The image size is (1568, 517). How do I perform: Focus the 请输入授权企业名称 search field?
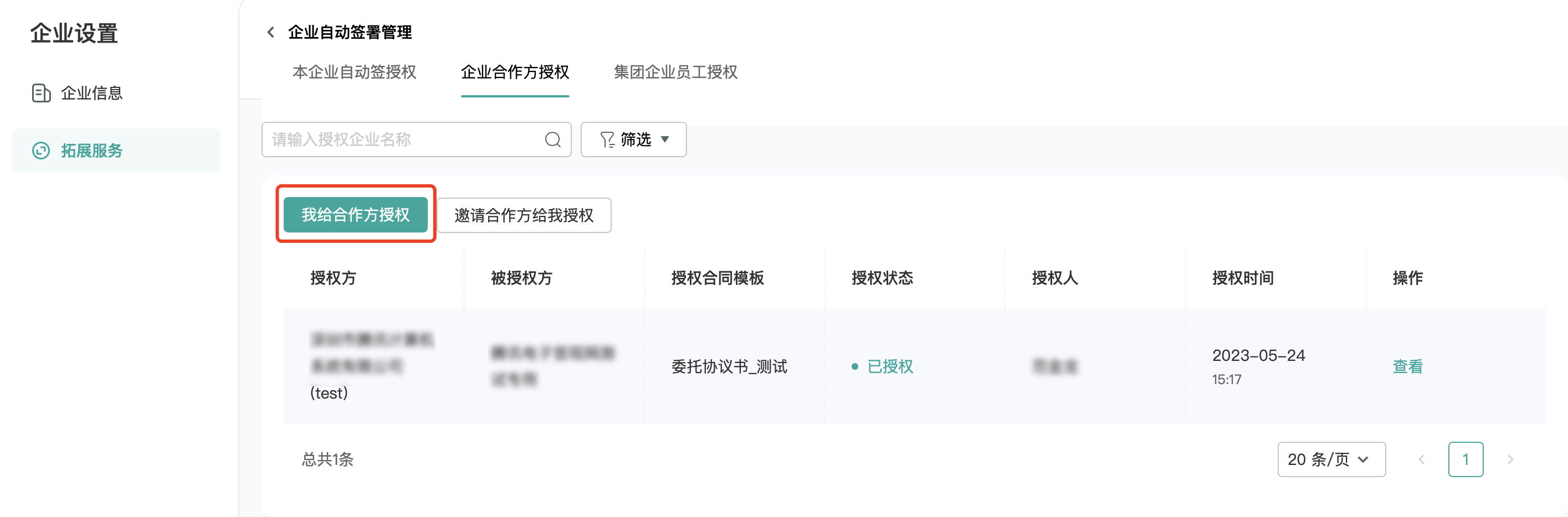point(416,140)
